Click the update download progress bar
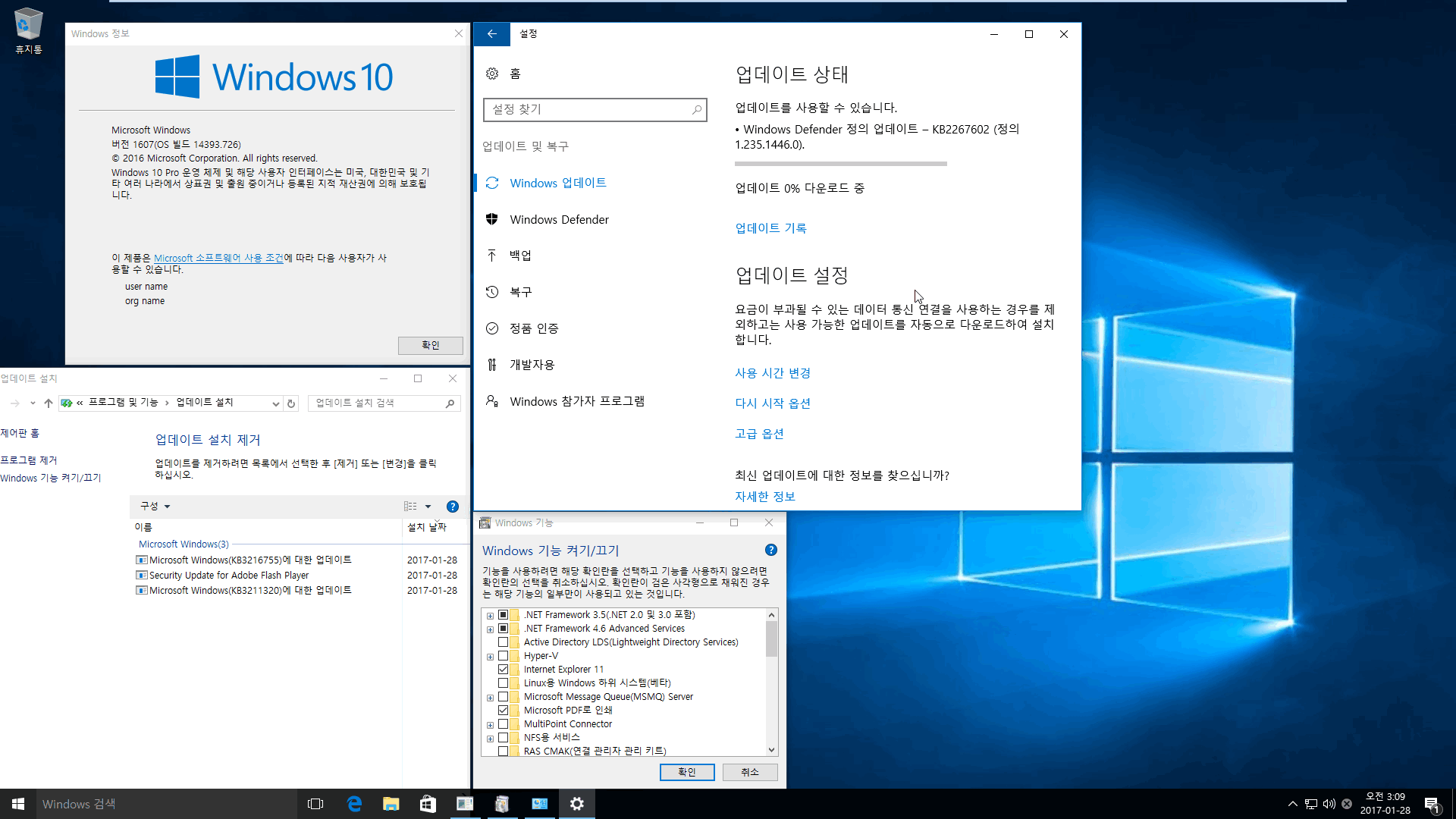 (841, 163)
